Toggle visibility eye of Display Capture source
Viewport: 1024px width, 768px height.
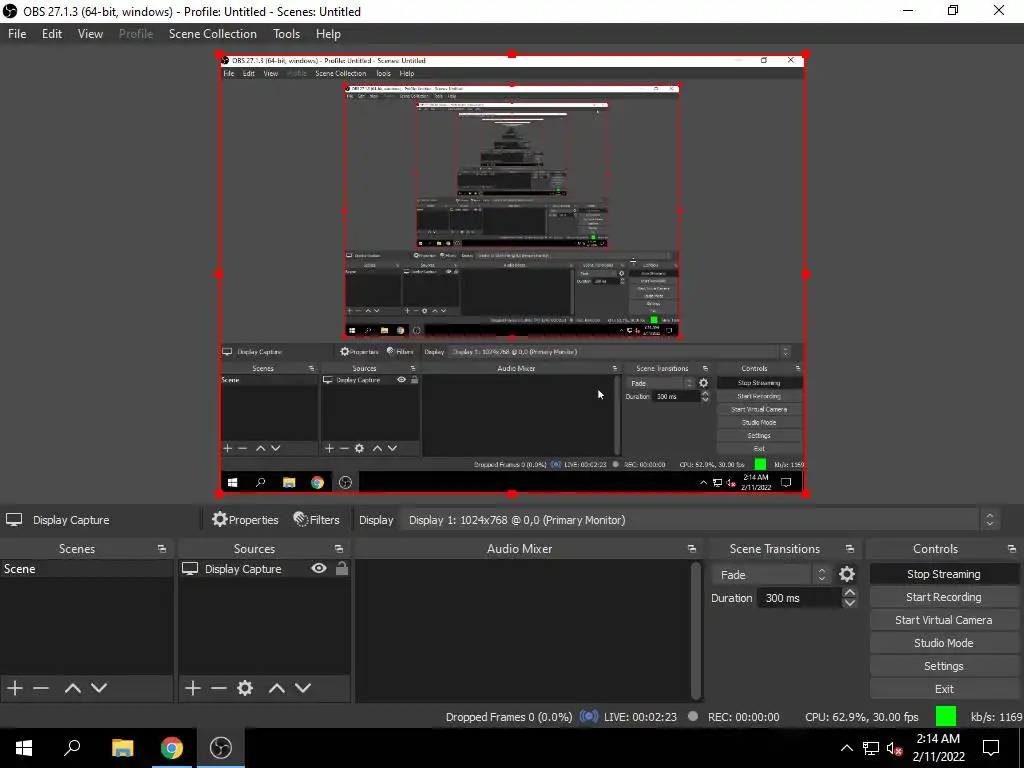click(x=319, y=568)
